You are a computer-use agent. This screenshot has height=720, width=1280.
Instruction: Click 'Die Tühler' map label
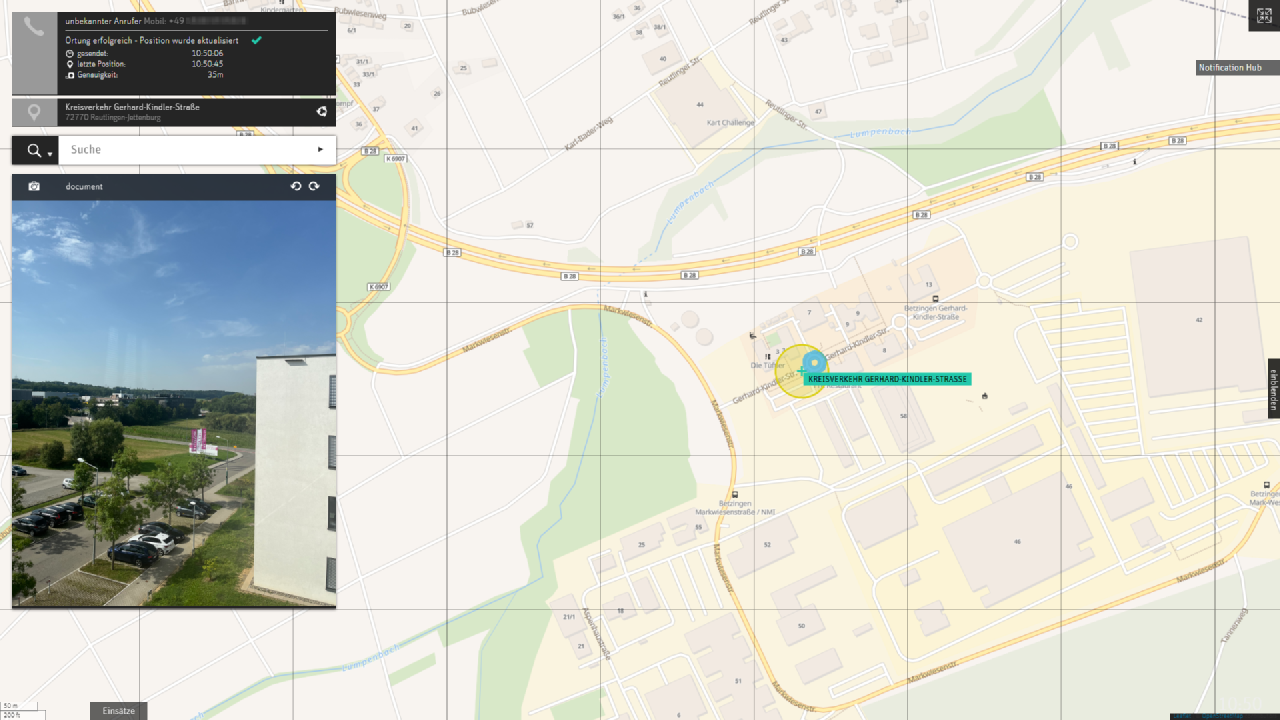click(x=768, y=365)
